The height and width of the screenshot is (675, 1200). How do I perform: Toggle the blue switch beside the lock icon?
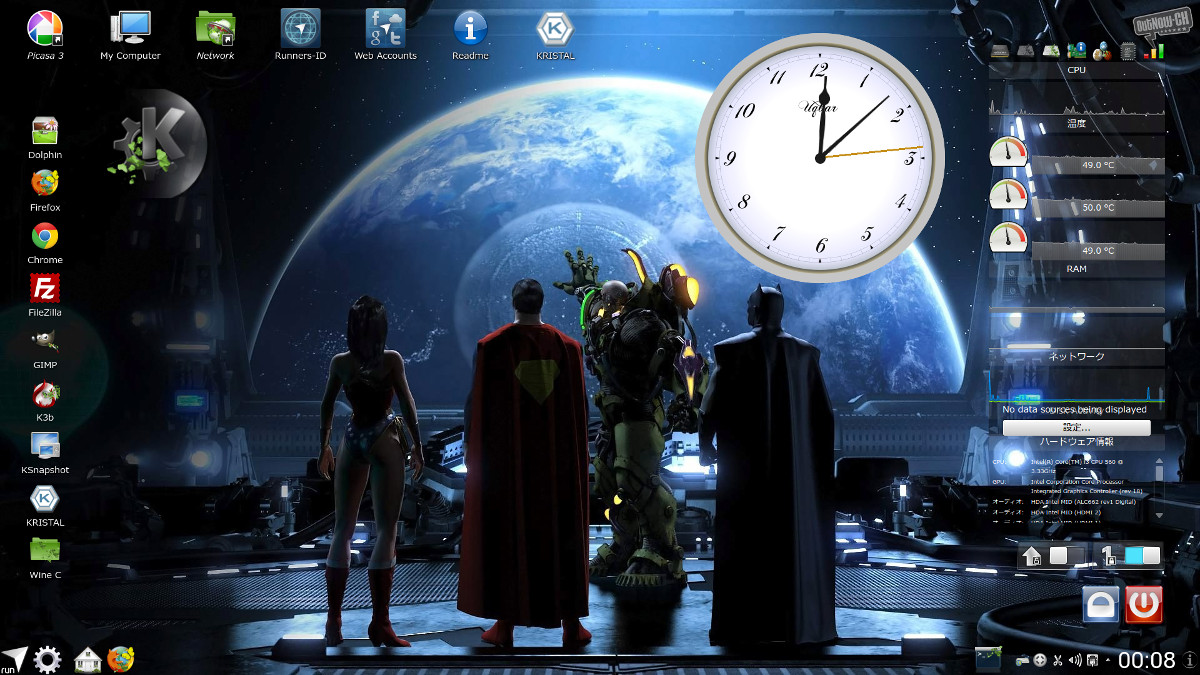(x=1142, y=555)
